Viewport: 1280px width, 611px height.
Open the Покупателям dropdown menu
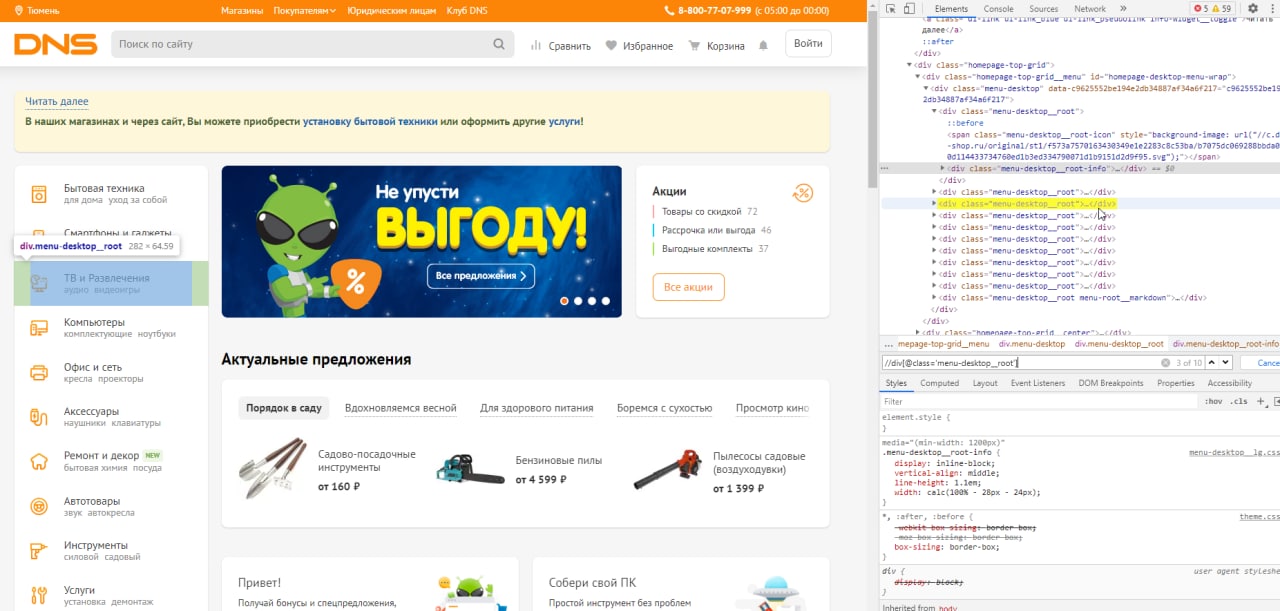pyautogui.click(x=305, y=11)
